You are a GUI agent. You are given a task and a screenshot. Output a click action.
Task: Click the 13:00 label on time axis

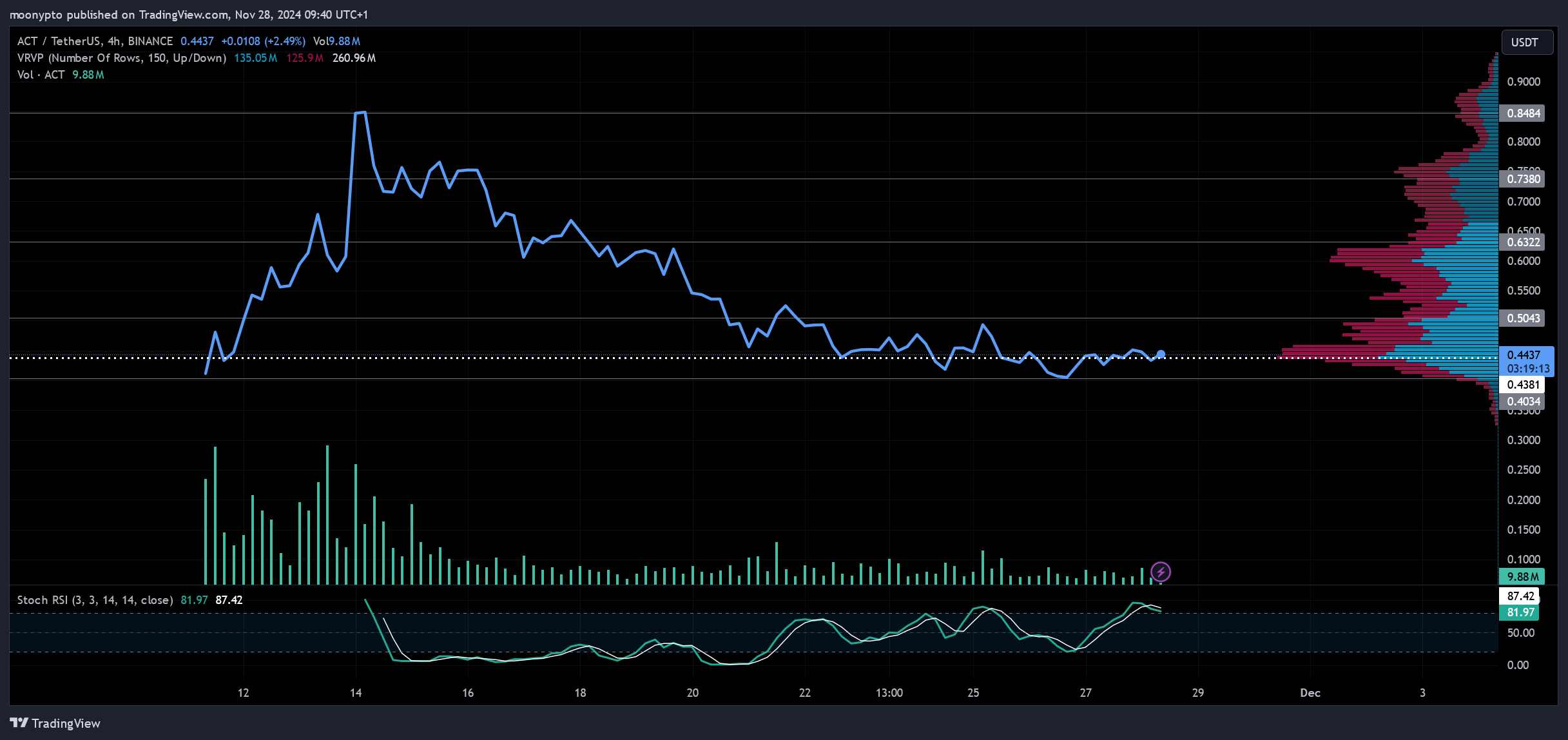pyautogui.click(x=889, y=693)
